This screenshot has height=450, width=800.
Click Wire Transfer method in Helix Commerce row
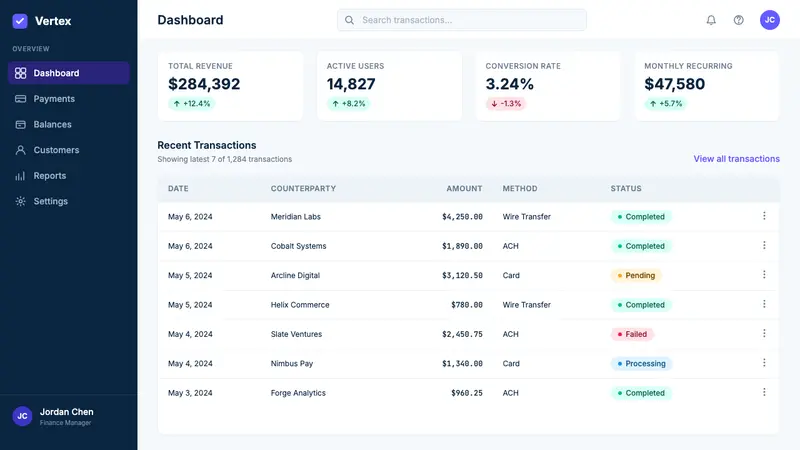tap(527, 305)
